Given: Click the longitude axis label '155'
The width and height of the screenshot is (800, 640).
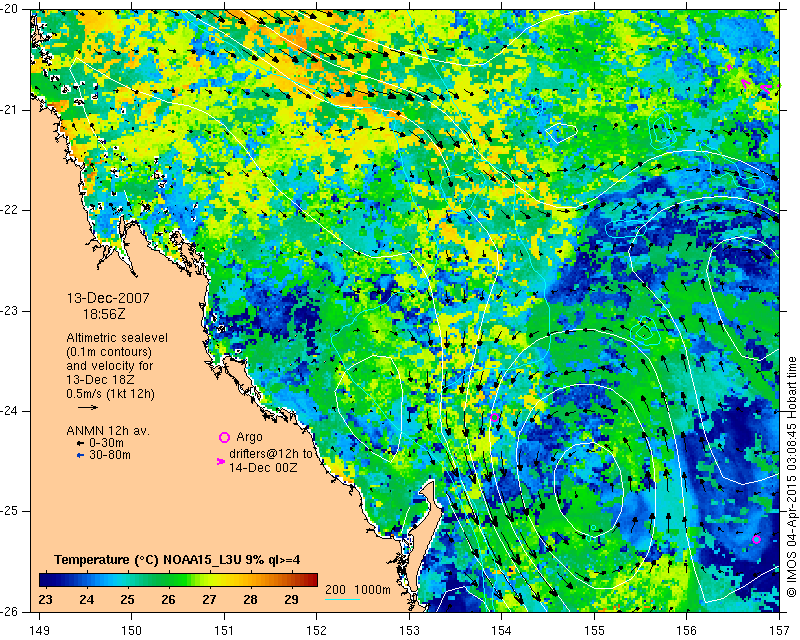Looking at the screenshot, I should (594, 631).
